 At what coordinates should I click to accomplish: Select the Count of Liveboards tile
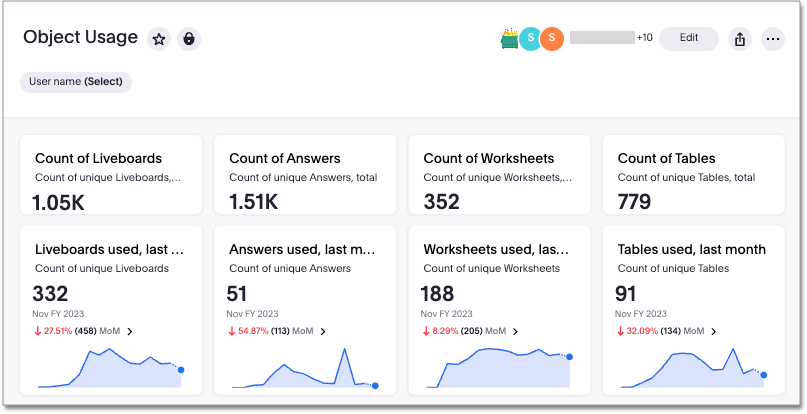pos(110,175)
